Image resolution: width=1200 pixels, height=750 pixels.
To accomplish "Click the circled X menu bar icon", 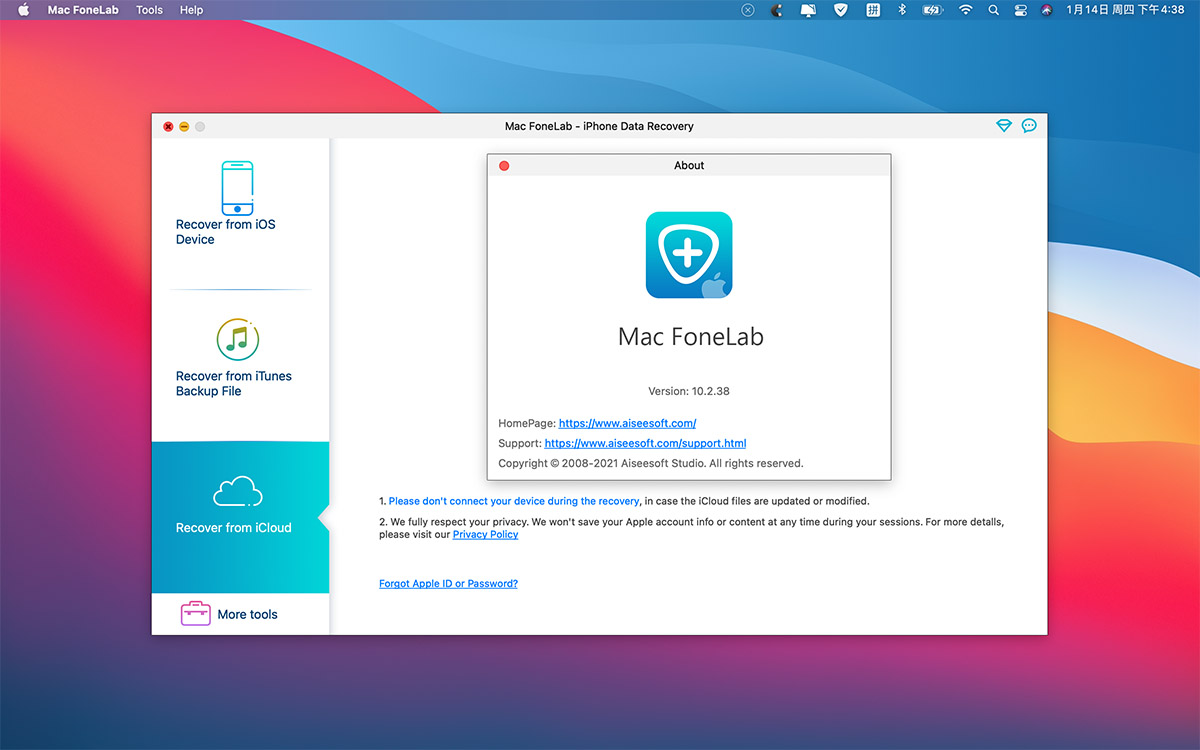I will pos(747,10).
